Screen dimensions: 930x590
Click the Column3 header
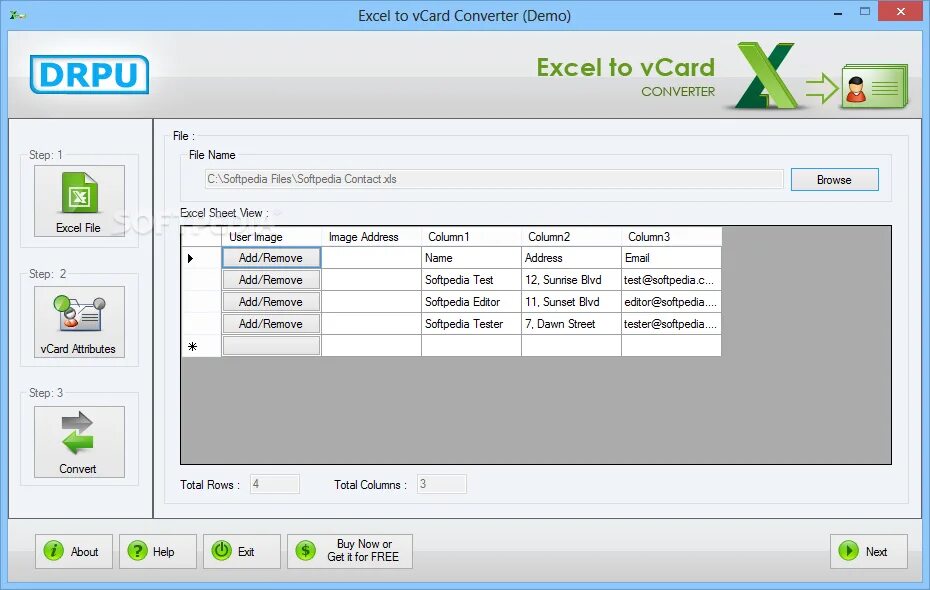click(x=671, y=237)
